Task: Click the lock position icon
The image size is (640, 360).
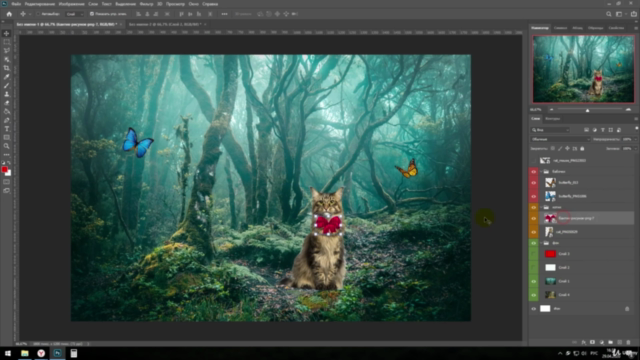Action: coord(567,149)
